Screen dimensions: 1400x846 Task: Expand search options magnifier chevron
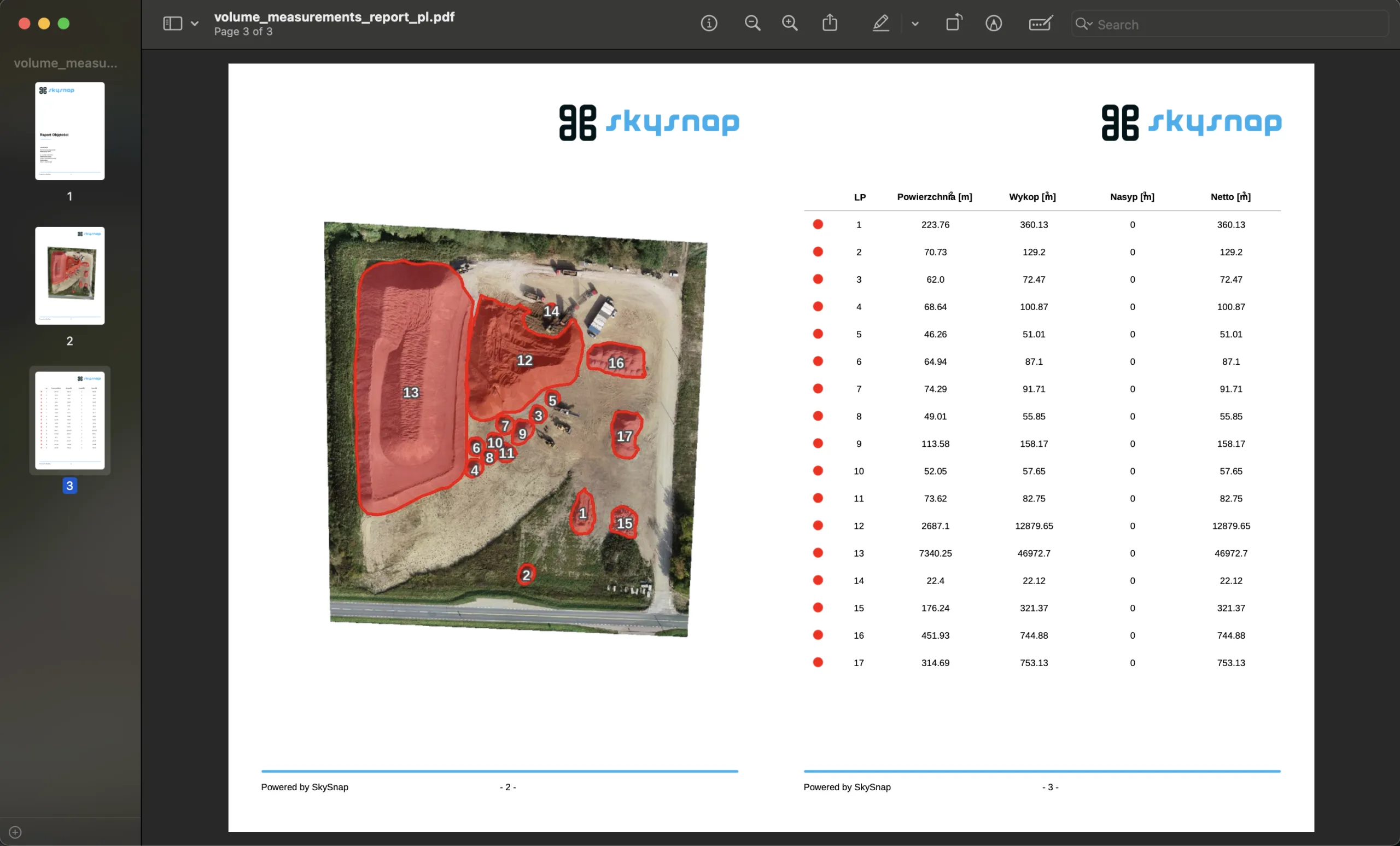[x=1083, y=24]
